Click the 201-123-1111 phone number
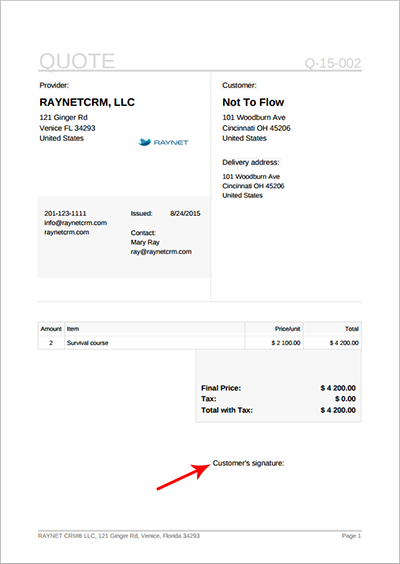 [65, 213]
